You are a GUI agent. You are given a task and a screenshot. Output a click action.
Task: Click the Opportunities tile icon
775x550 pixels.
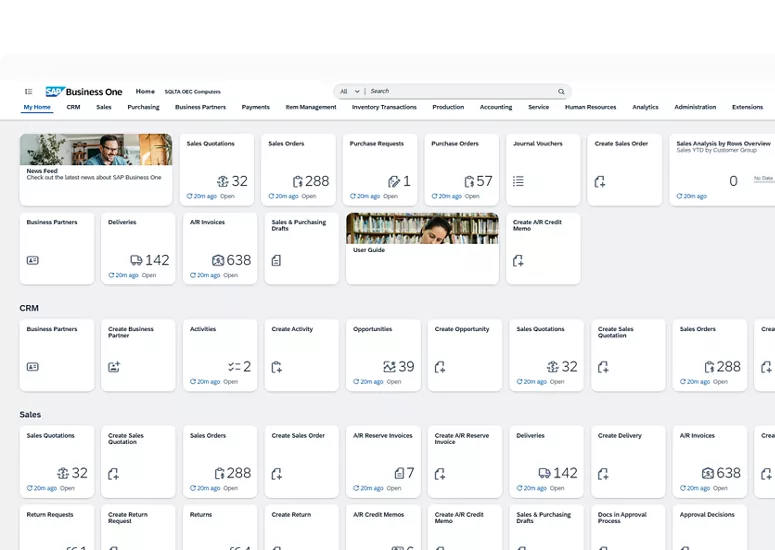coord(389,367)
